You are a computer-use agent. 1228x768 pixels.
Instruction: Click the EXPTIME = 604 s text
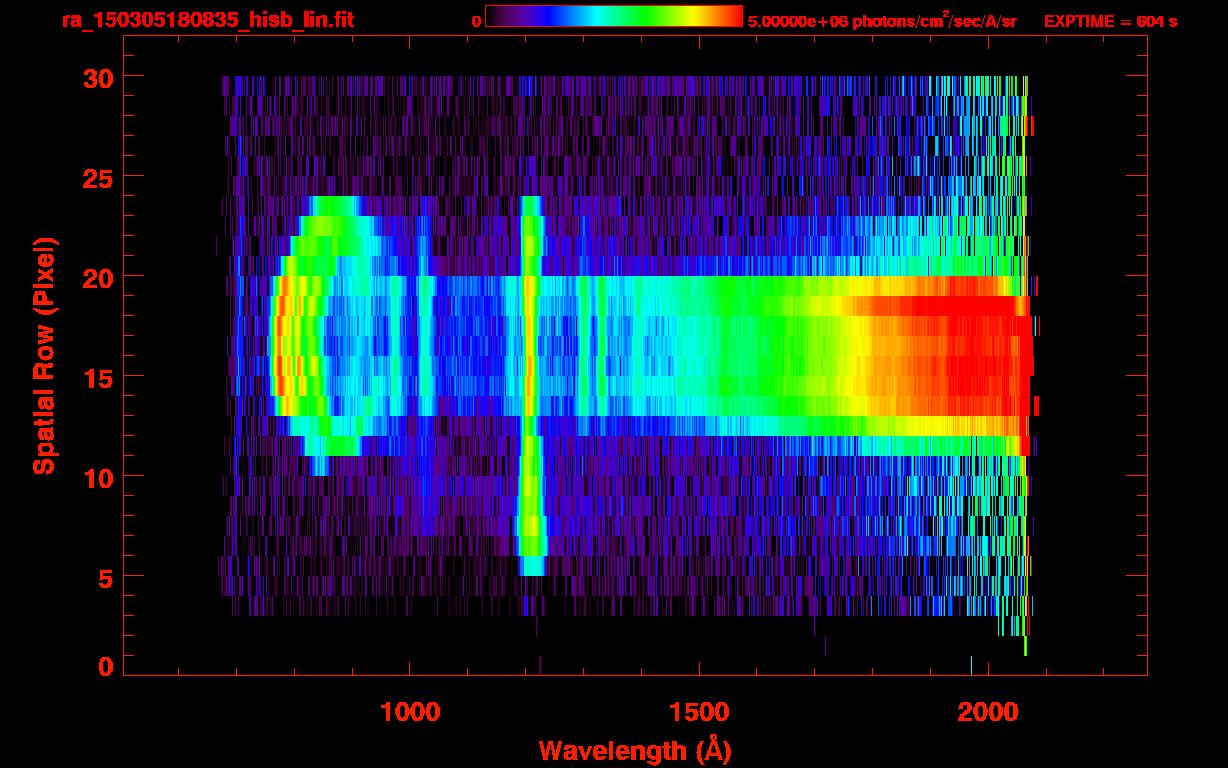[1110, 21]
